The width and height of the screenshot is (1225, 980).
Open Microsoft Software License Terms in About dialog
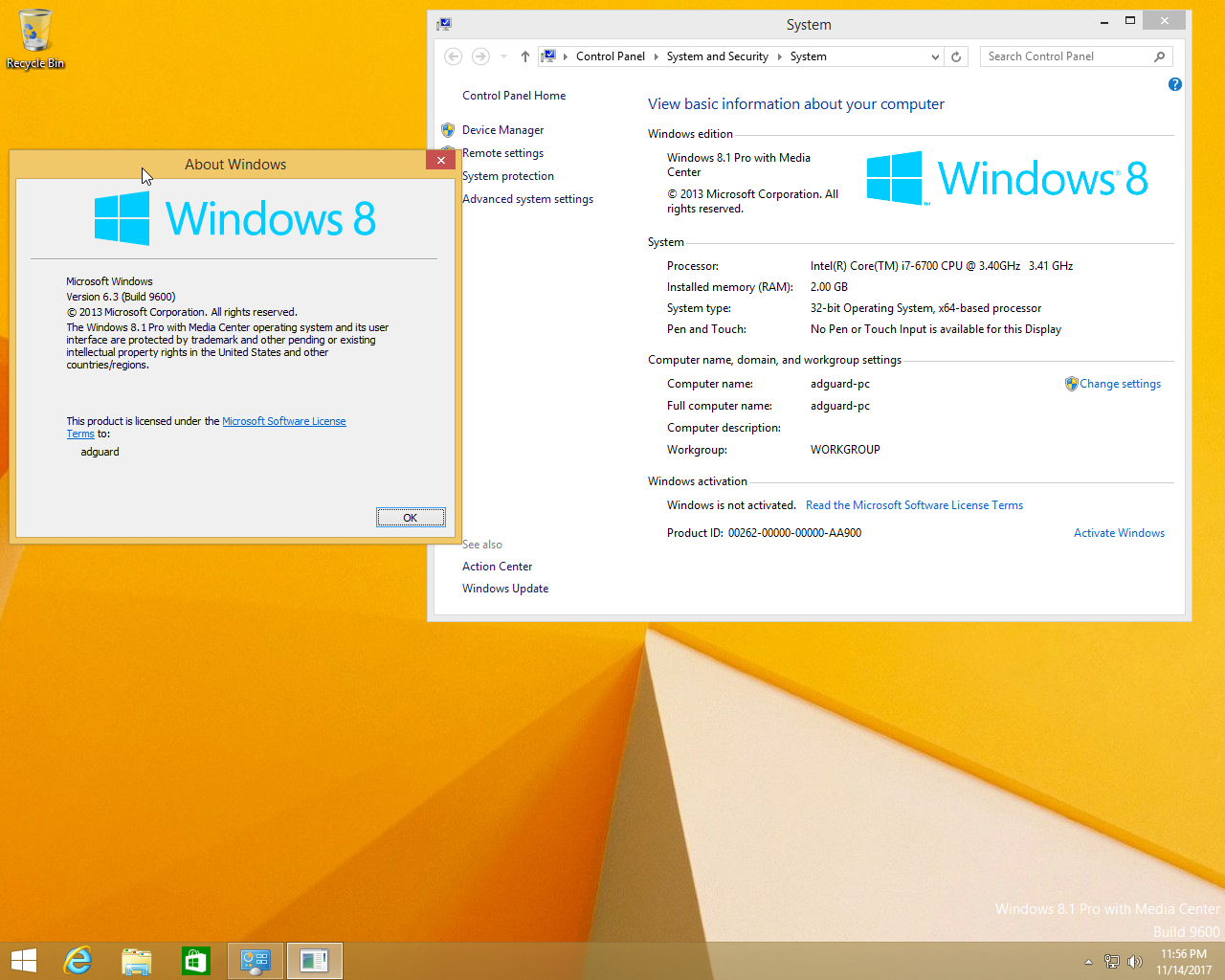[x=284, y=421]
